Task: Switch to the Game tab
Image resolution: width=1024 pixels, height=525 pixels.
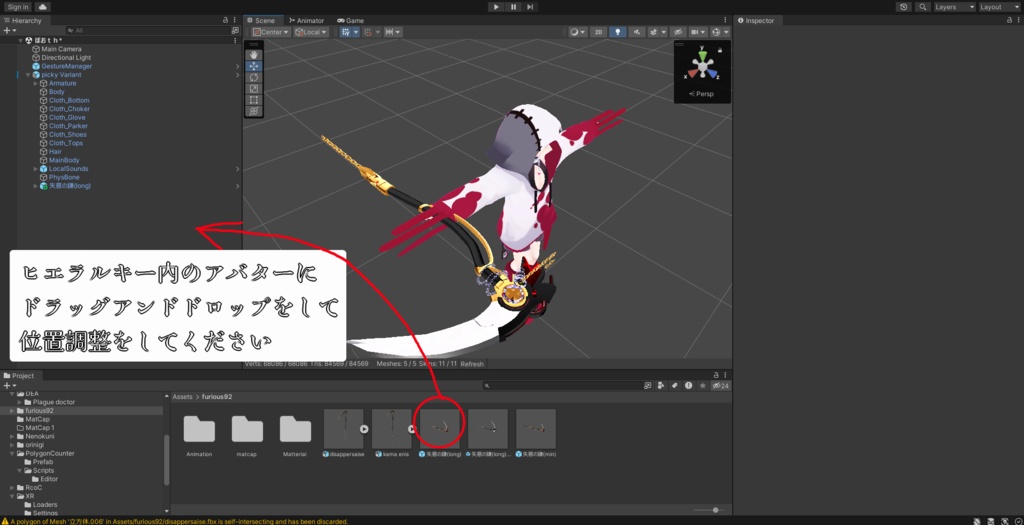Action: click(351, 20)
